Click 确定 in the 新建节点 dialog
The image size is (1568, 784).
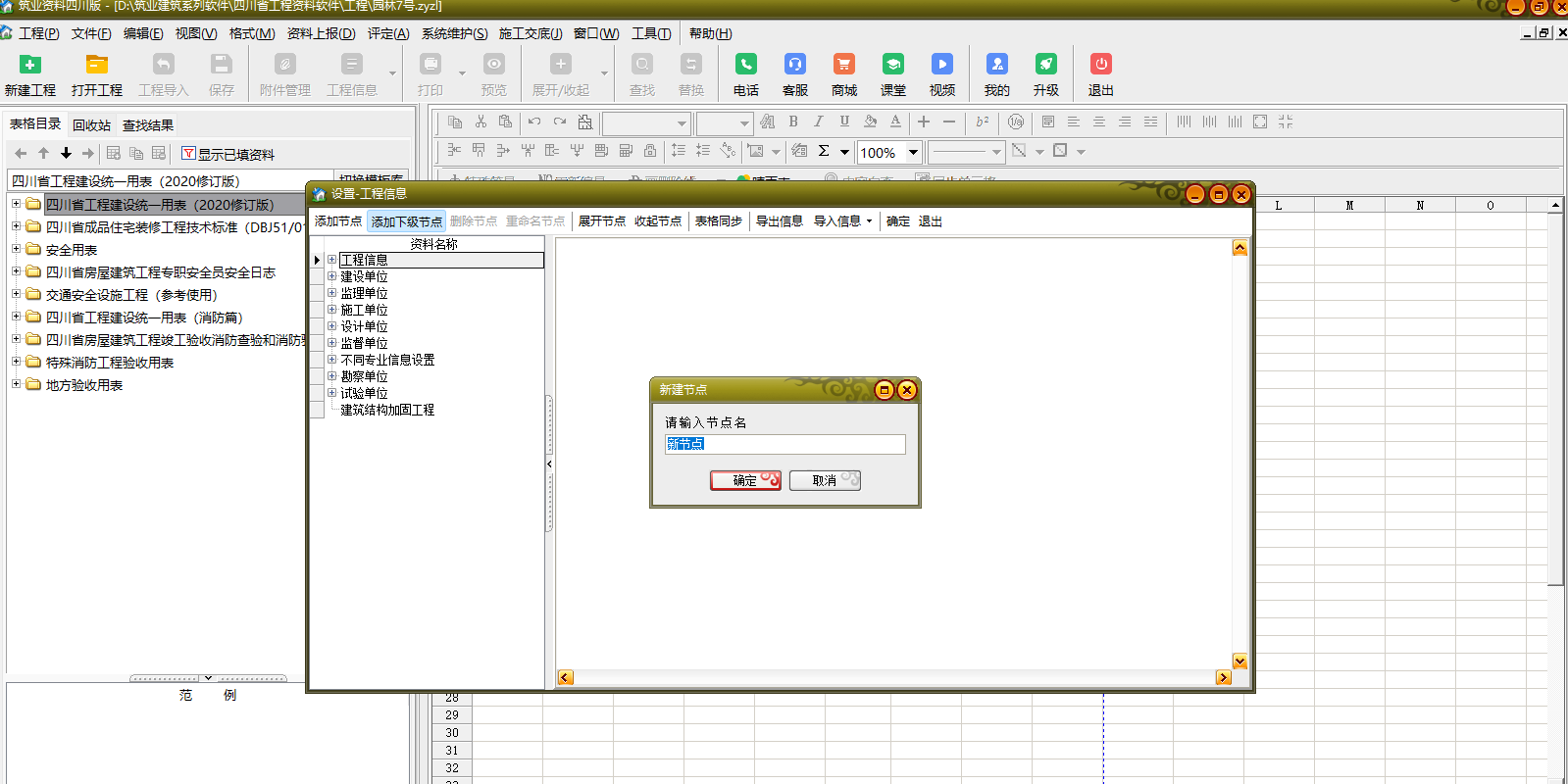[x=745, y=480]
